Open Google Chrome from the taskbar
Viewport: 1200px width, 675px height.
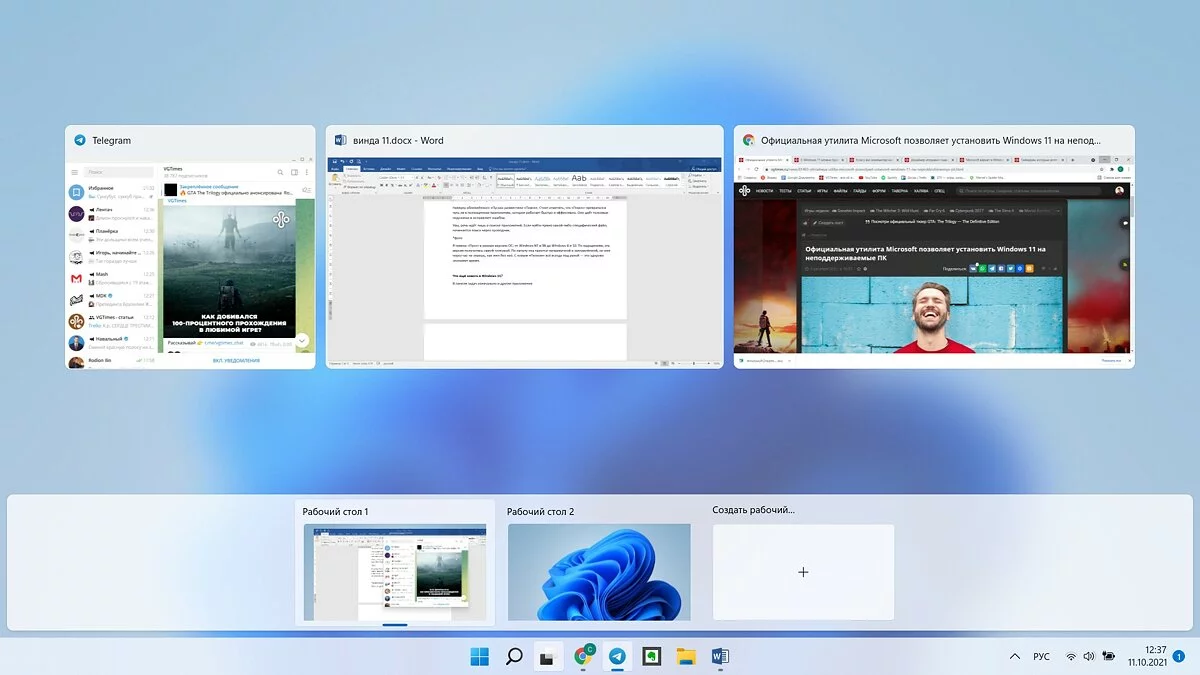click(x=583, y=656)
